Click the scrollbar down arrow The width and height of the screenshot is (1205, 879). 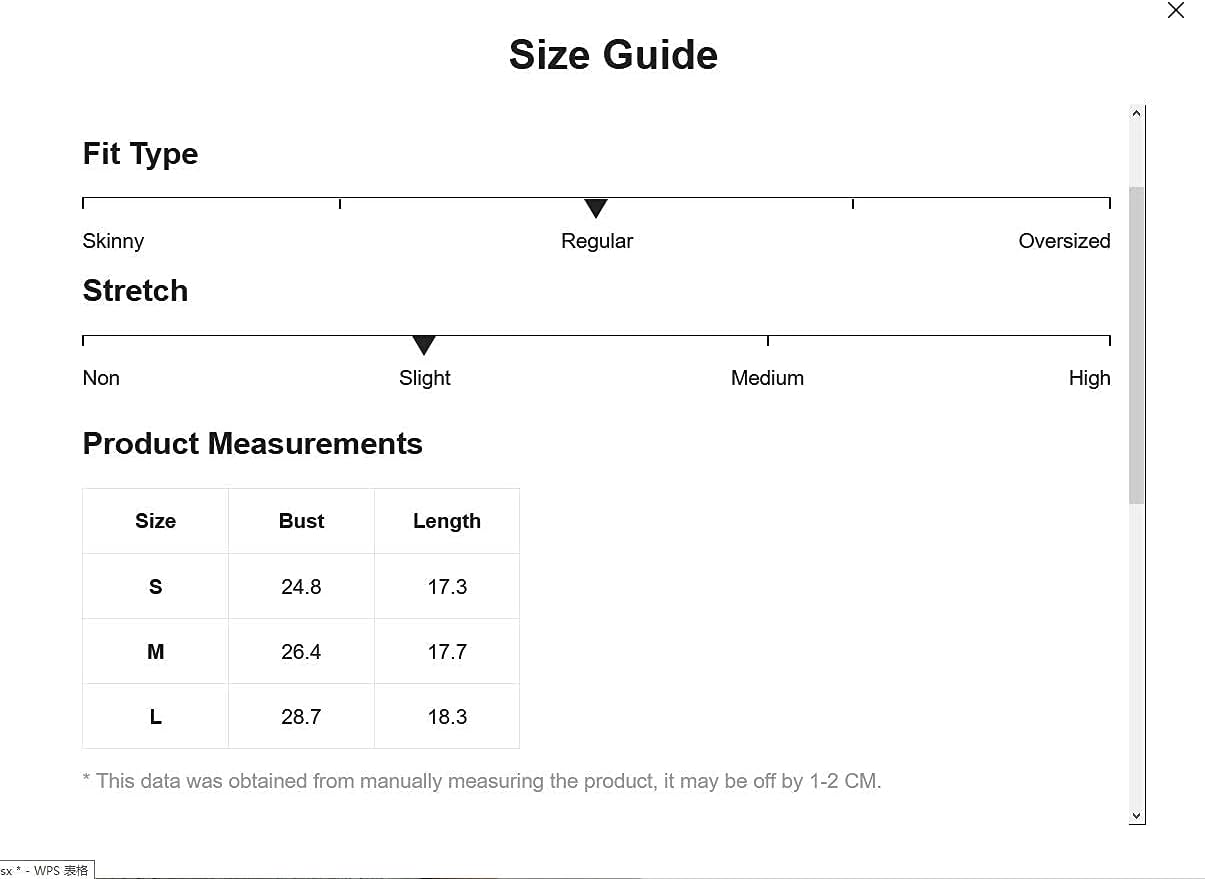pyautogui.click(x=1136, y=816)
